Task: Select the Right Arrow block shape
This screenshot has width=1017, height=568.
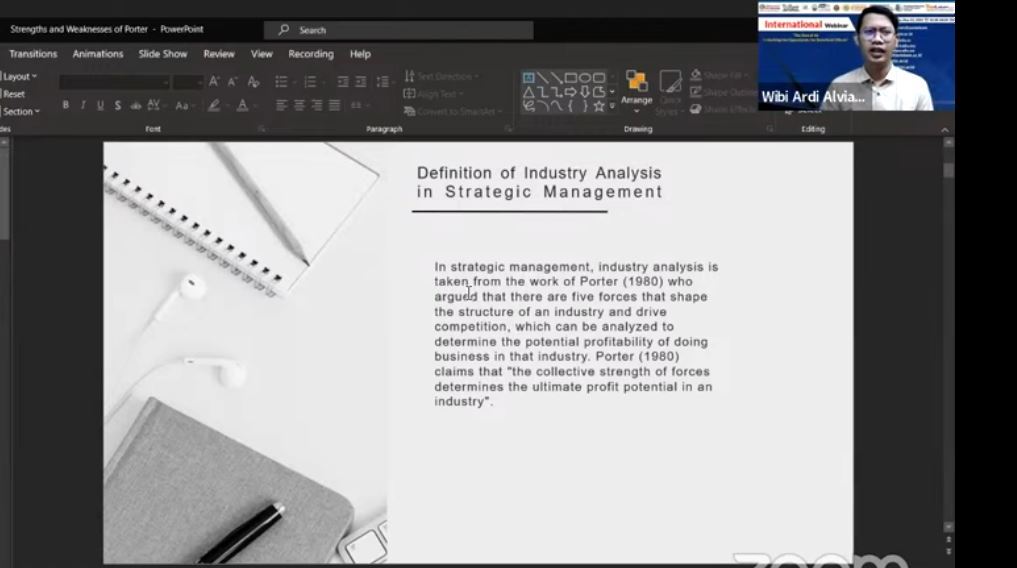Action: (571, 92)
